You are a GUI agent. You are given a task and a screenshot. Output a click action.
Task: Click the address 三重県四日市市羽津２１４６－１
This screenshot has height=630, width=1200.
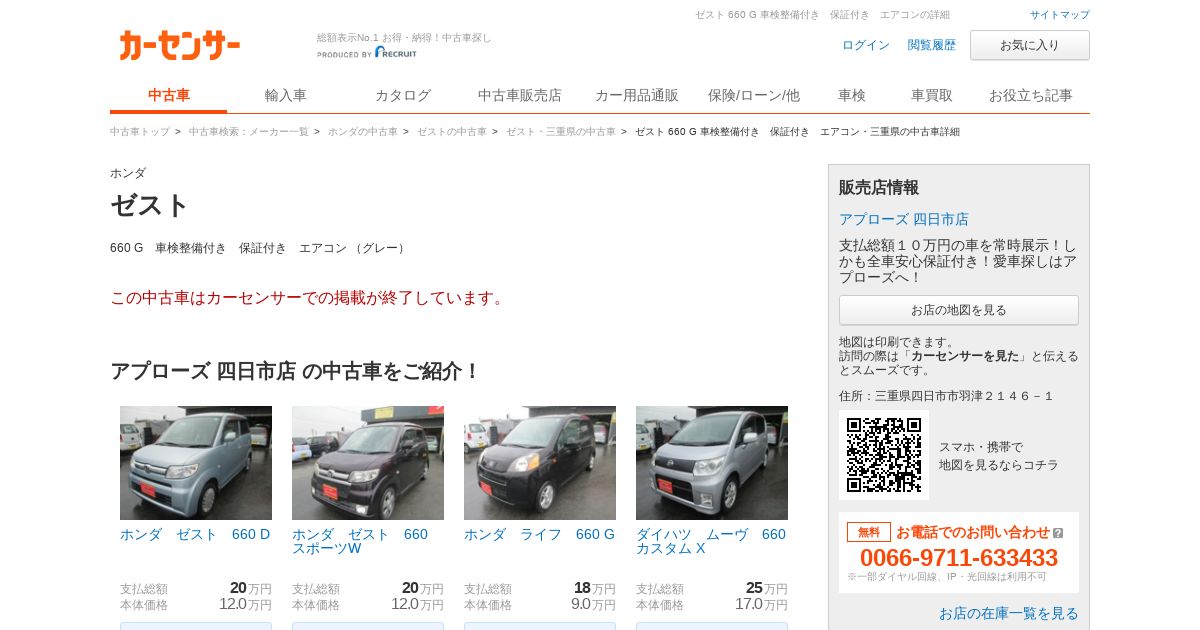[x=964, y=396]
